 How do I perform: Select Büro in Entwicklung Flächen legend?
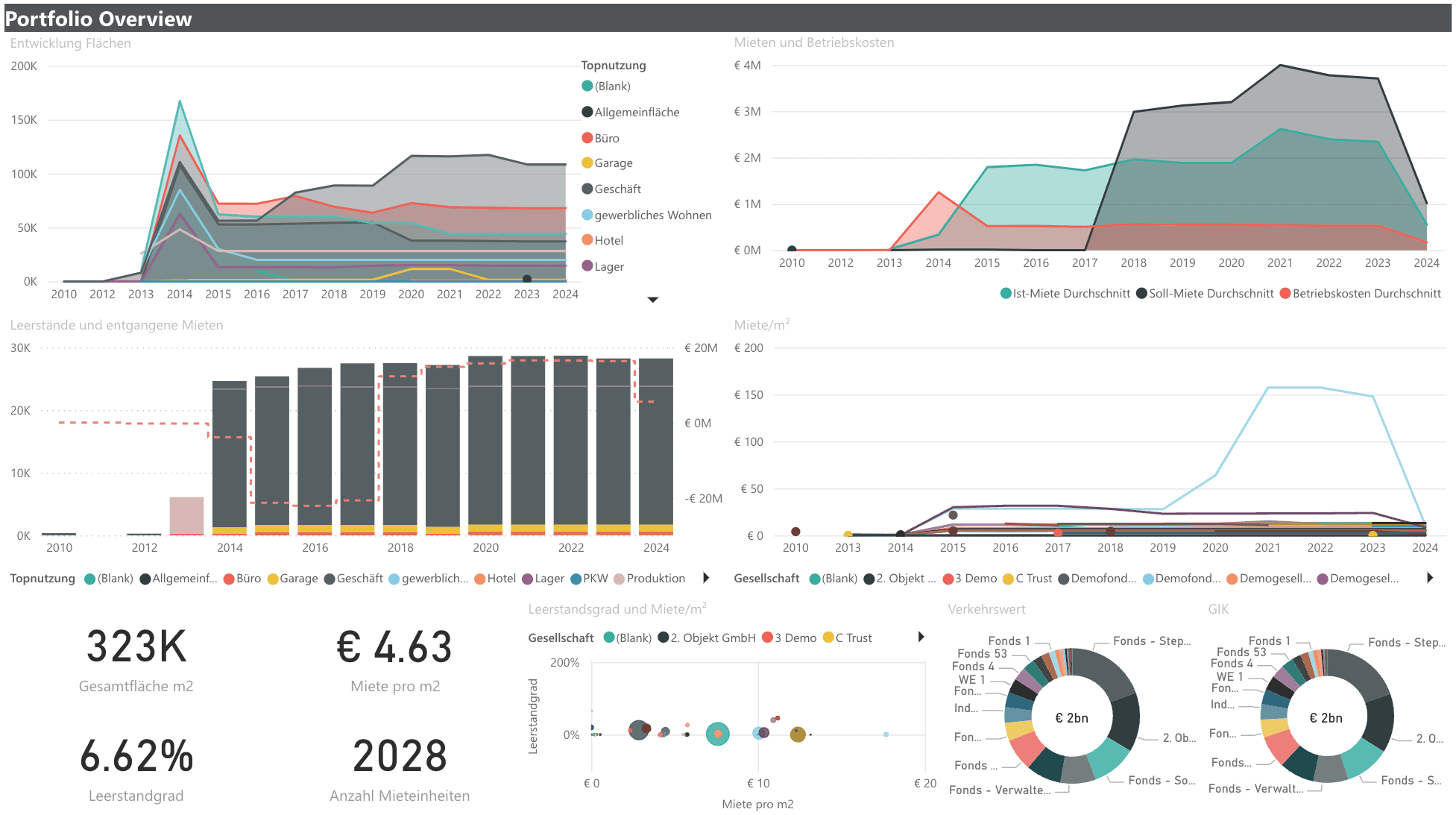click(x=601, y=139)
